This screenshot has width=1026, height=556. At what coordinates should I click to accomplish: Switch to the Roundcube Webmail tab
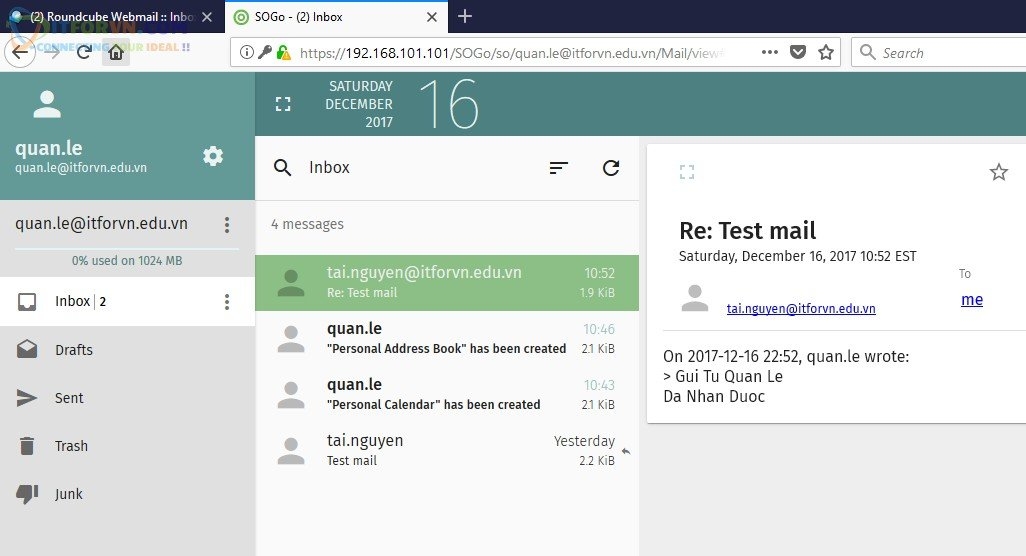pyautogui.click(x=110, y=17)
